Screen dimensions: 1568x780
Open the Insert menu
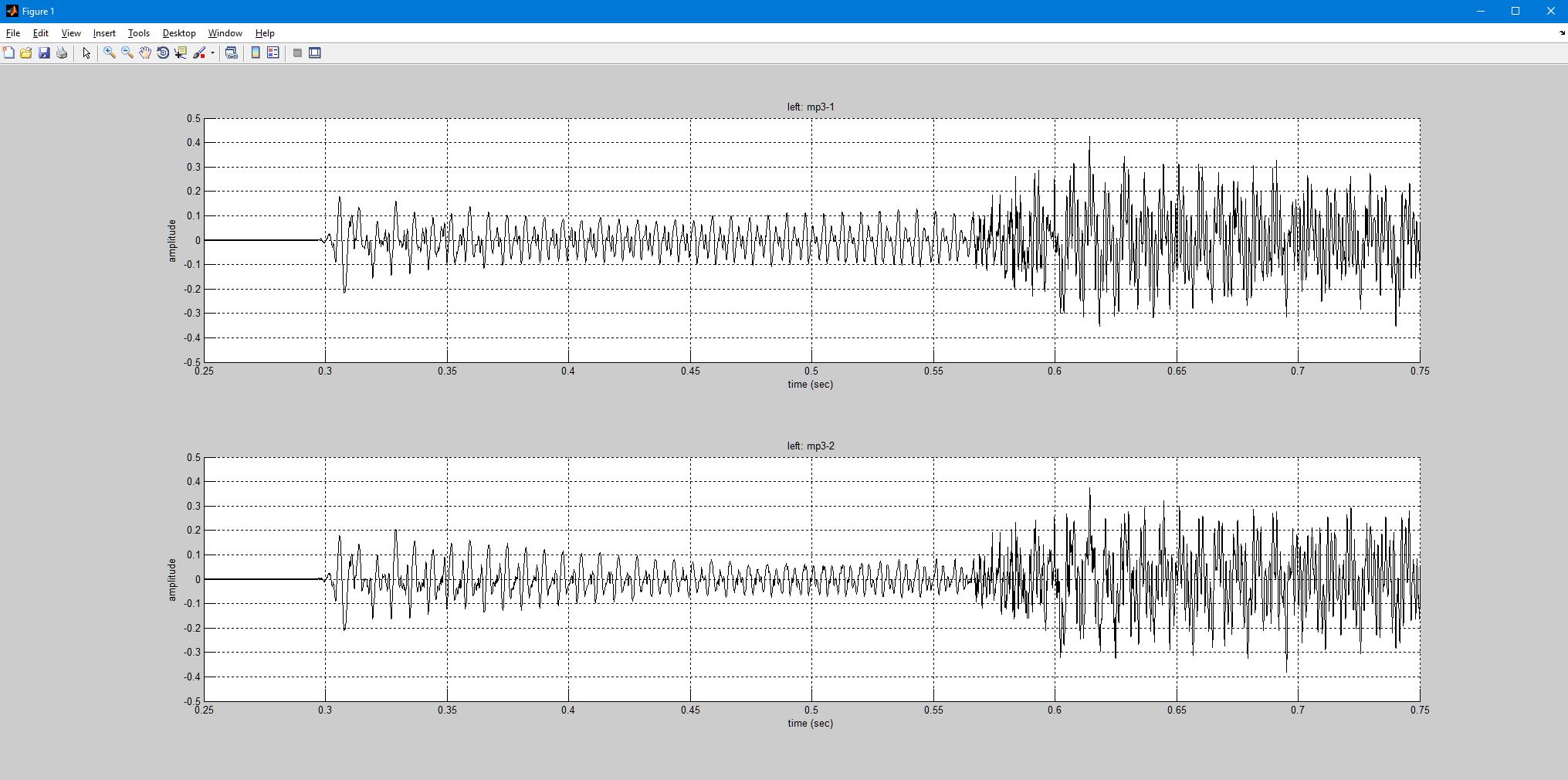pyautogui.click(x=104, y=33)
